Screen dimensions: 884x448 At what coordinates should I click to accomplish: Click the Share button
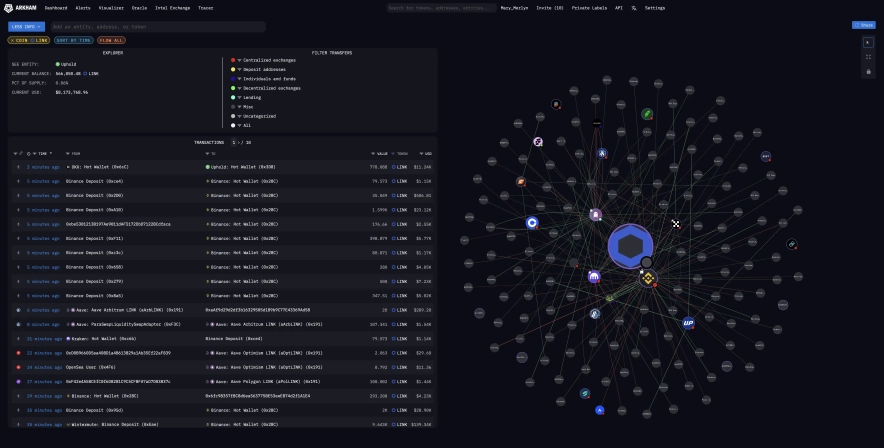pos(862,25)
